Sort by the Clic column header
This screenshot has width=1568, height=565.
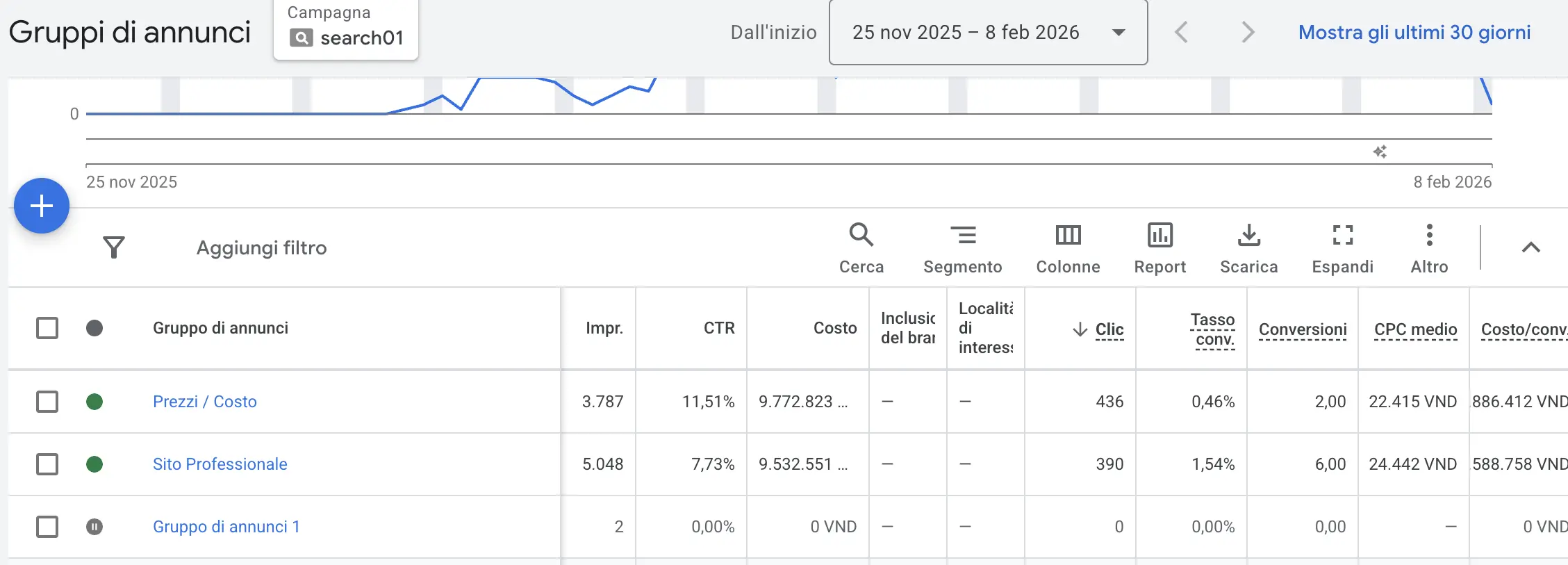click(x=1109, y=329)
